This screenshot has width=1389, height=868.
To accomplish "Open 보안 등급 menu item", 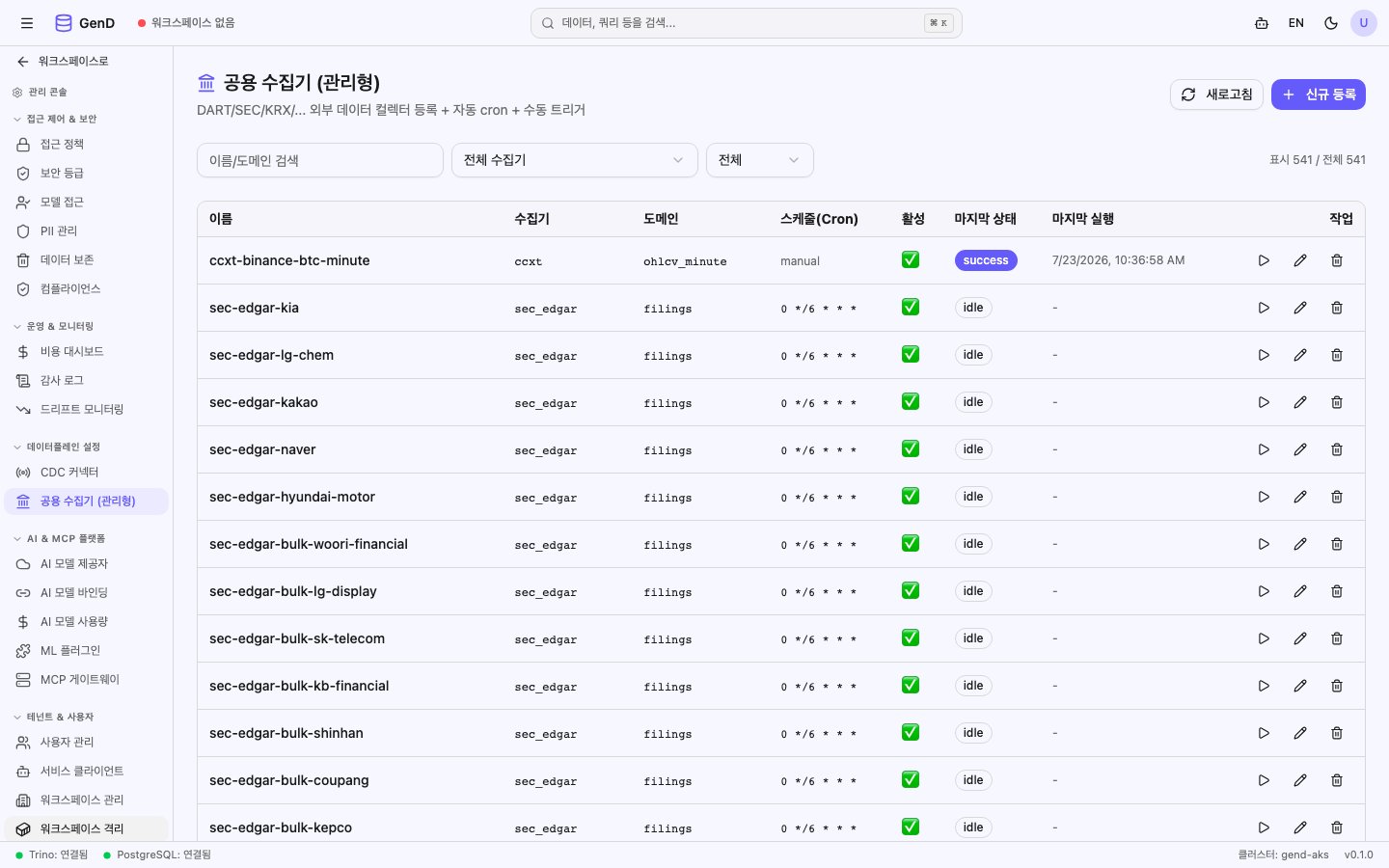I will pos(87,173).
